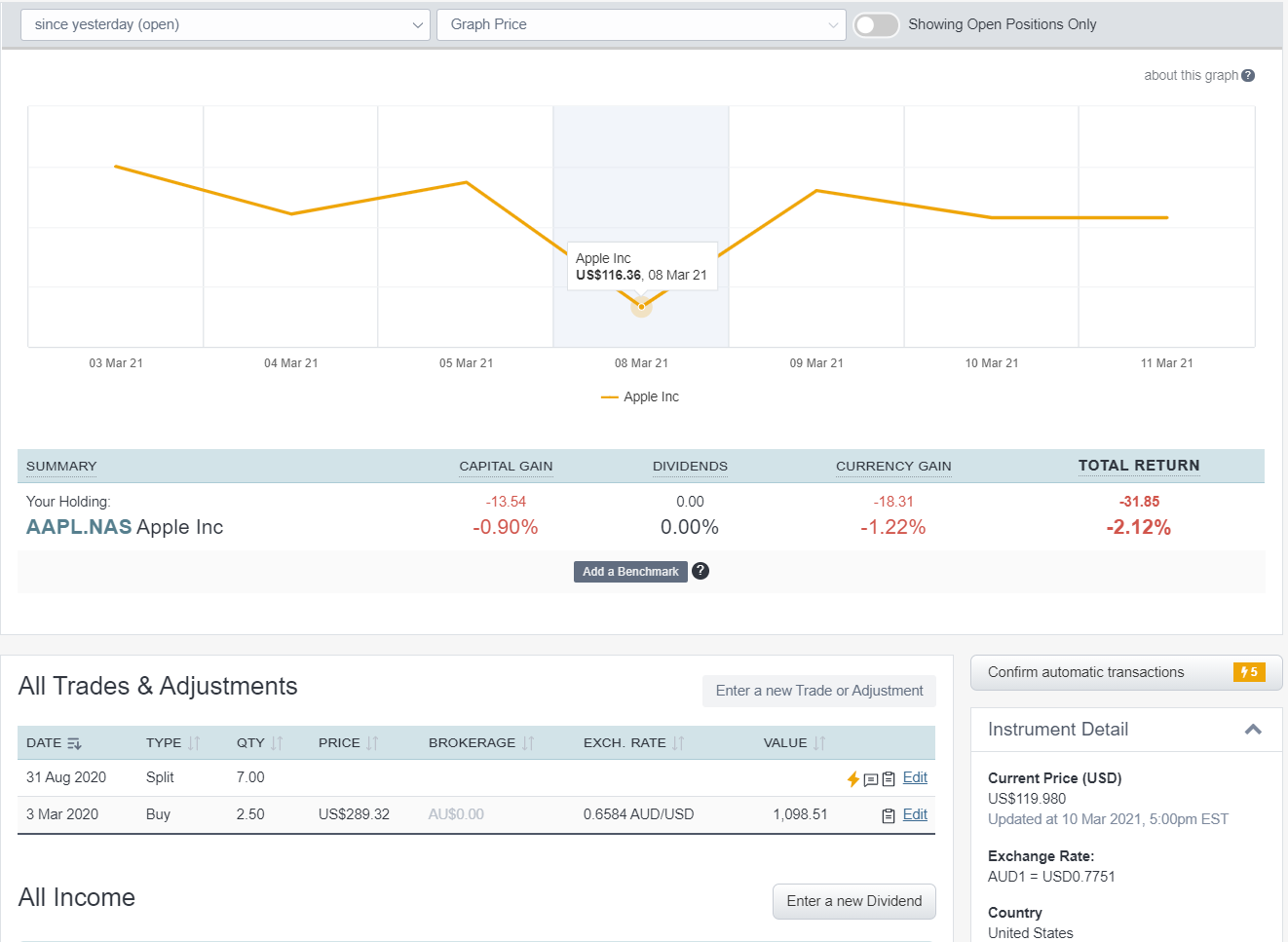This screenshot has height=942, width=1288.
Task: Click the -0.90% capital gain value
Action: [x=506, y=527]
